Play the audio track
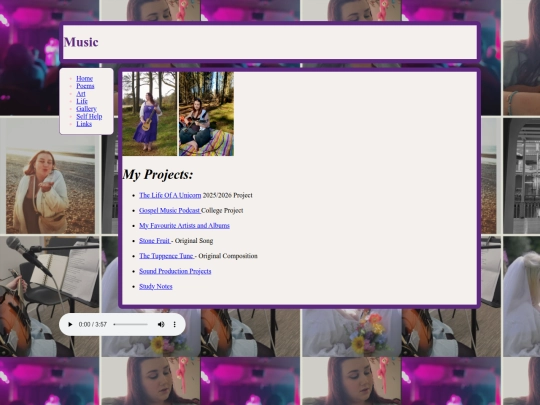Image resolution: width=540 pixels, height=405 pixels. (70, 324)
